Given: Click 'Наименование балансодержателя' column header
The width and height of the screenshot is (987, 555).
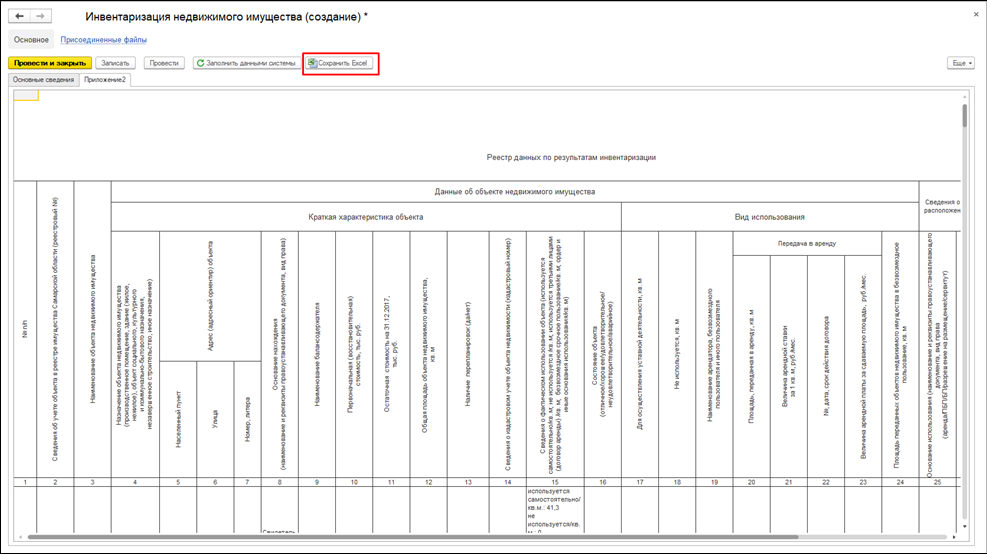Looking at the screenshot, I should tap(317, 354).
